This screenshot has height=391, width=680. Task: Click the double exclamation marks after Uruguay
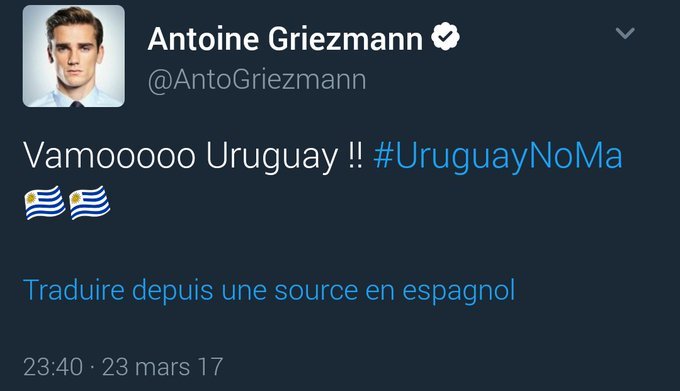[355, 156]
